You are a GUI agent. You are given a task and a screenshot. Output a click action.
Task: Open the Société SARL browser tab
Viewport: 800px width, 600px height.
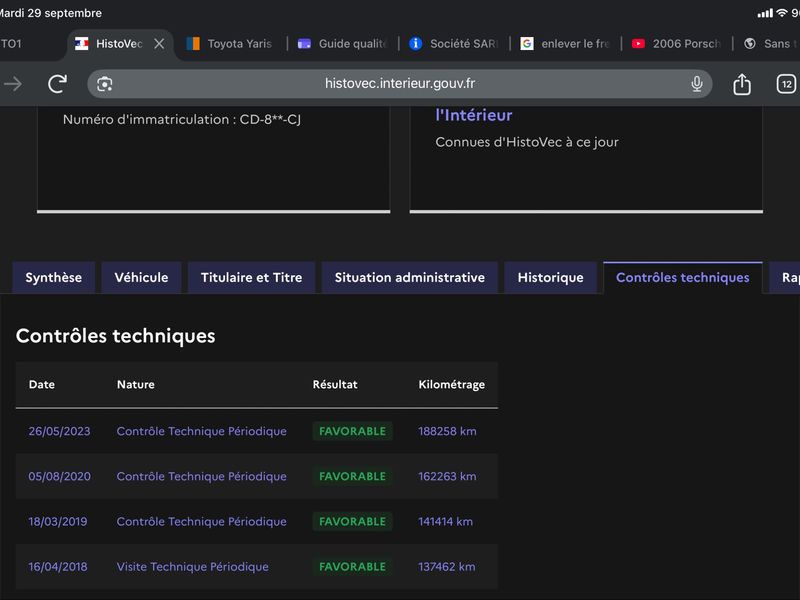[454, 44]
